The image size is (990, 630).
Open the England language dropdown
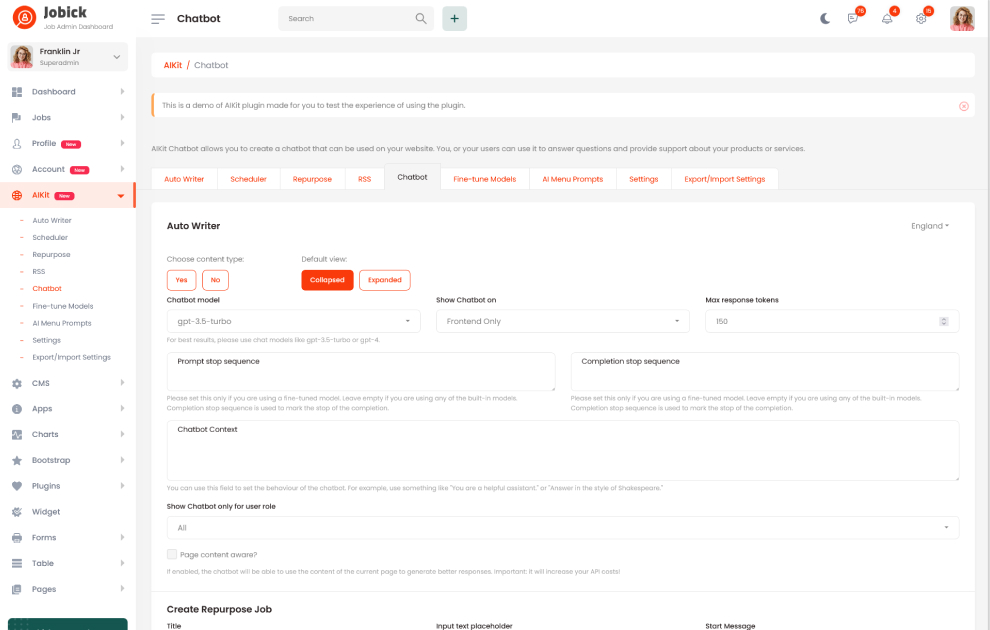[x=929, y=226]
